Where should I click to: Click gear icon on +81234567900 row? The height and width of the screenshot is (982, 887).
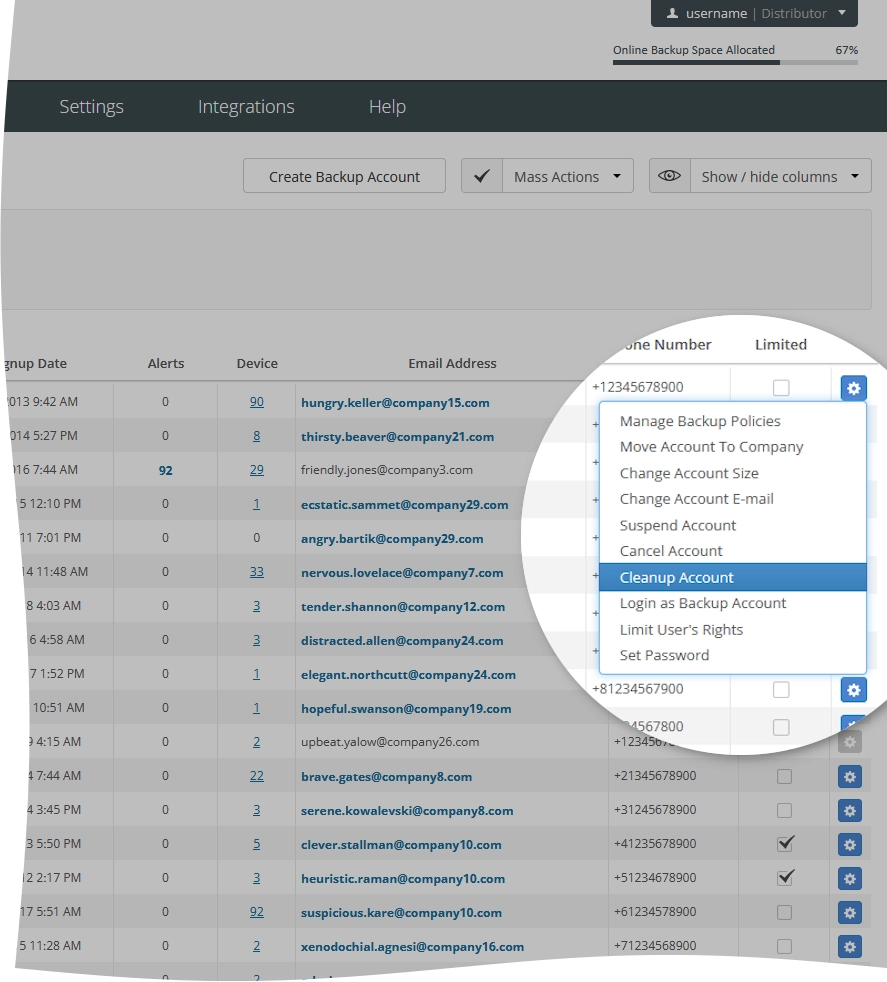[x=853, y=690]
